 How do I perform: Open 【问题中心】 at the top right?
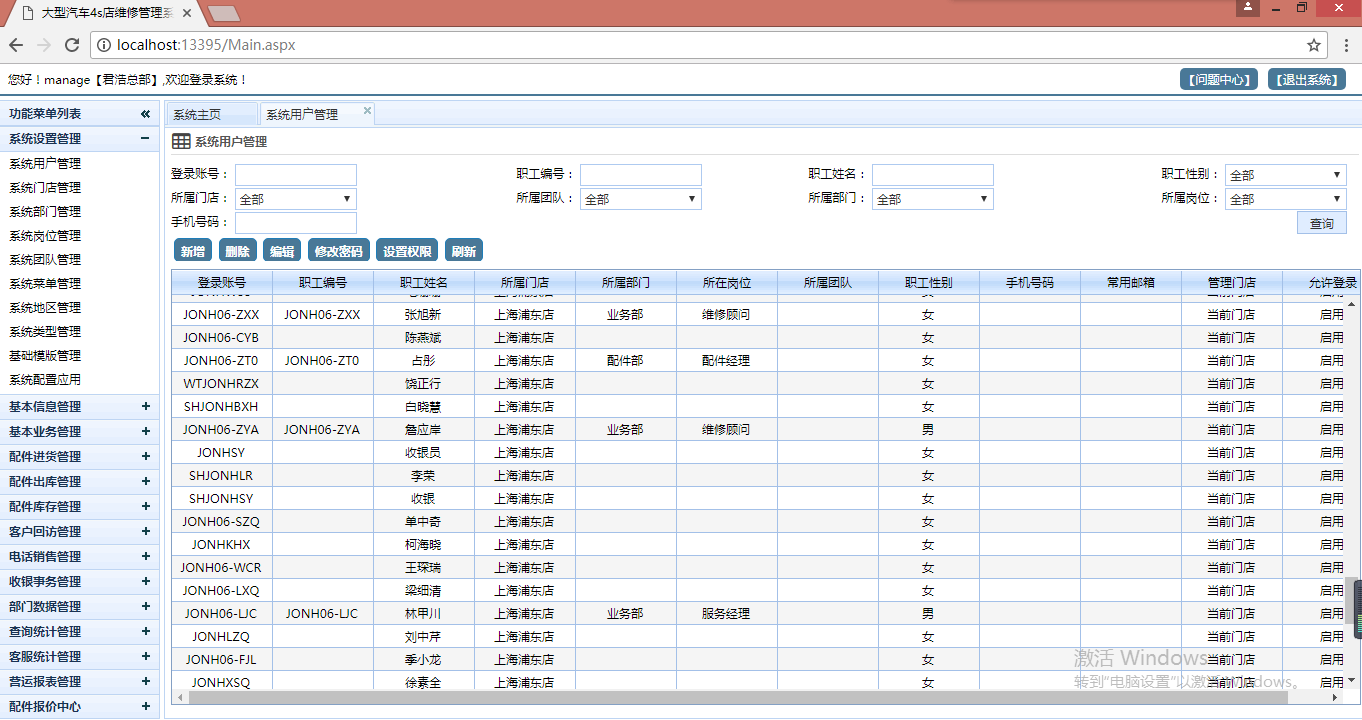click(1216, 79)
